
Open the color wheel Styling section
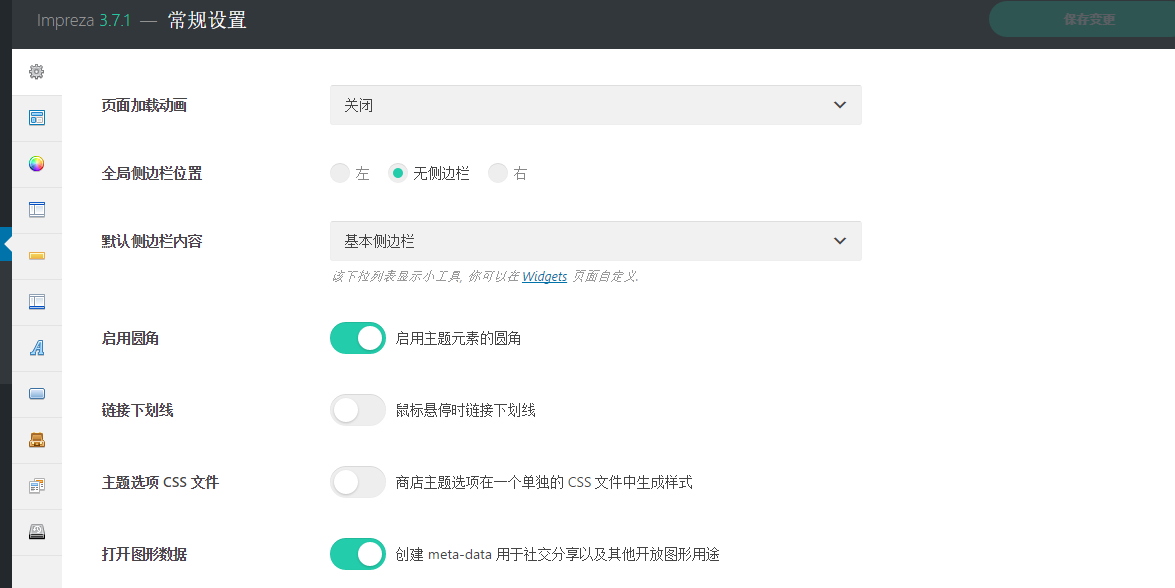(37, 164)
